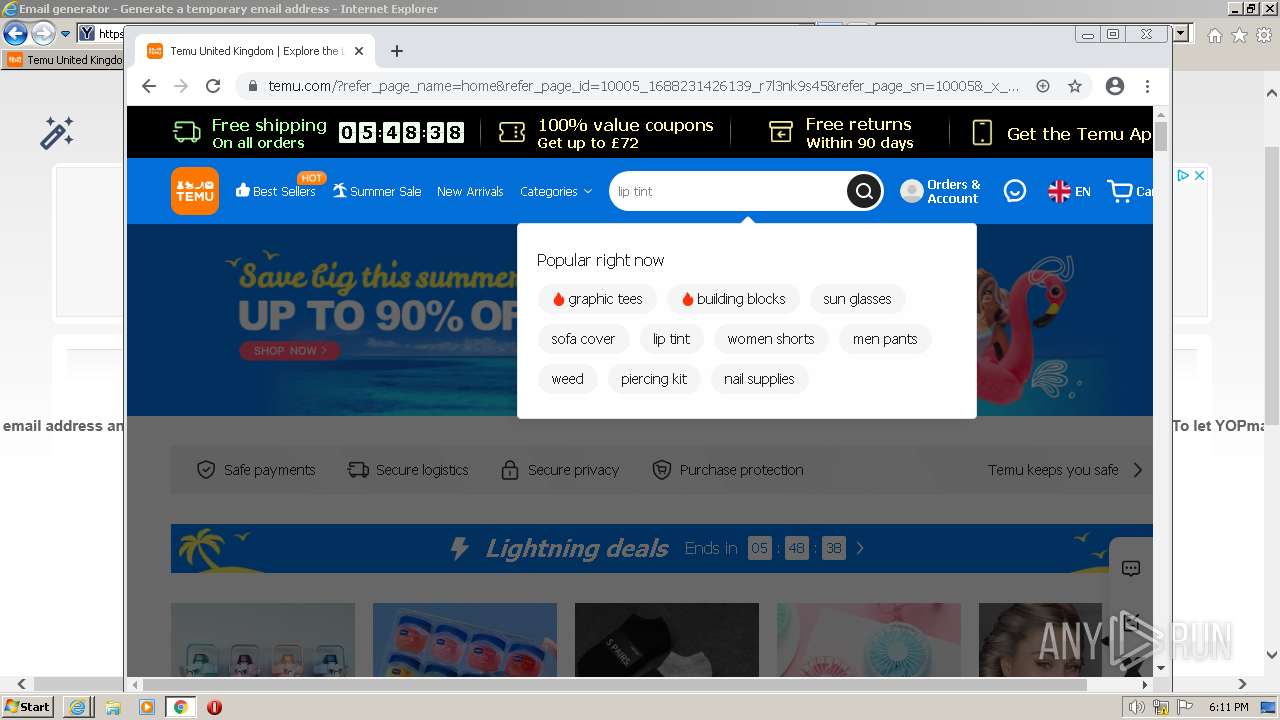Open New Arrivals page
Image resolution: width=1280 pixels, height=720 pixels.
470,191
